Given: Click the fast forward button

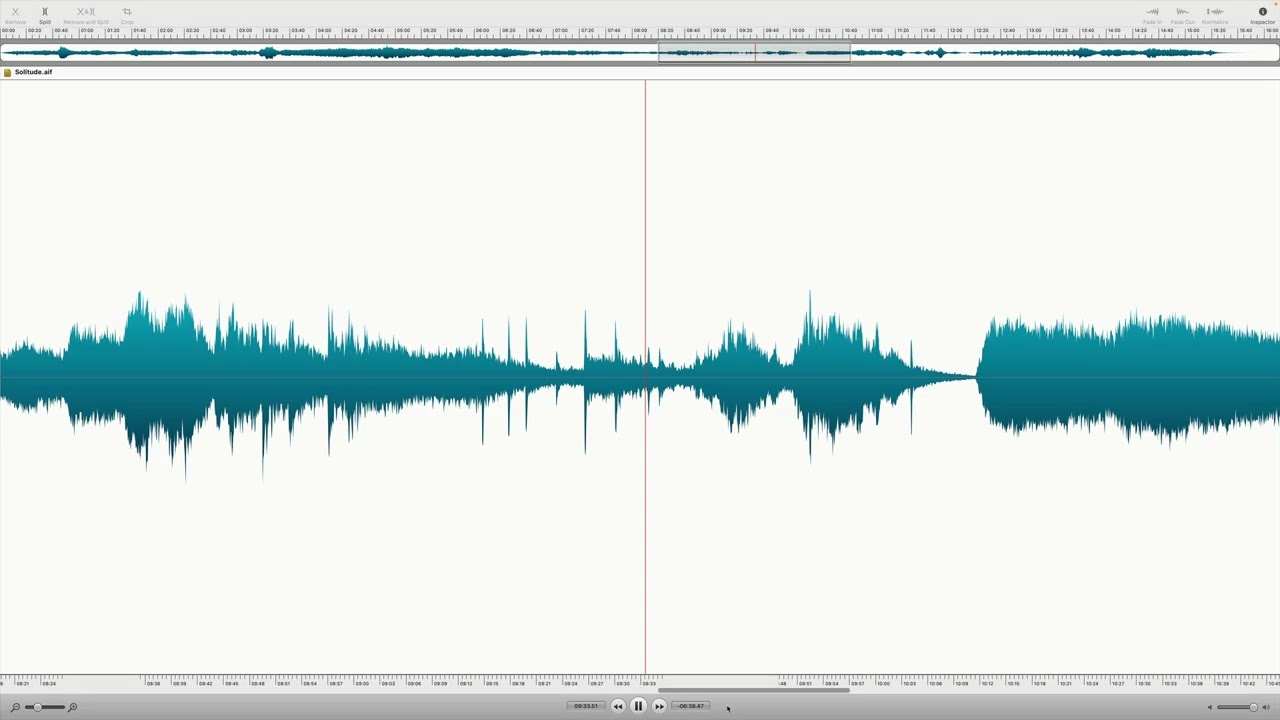Looking at the screenshot, I should tap(659, 706).
